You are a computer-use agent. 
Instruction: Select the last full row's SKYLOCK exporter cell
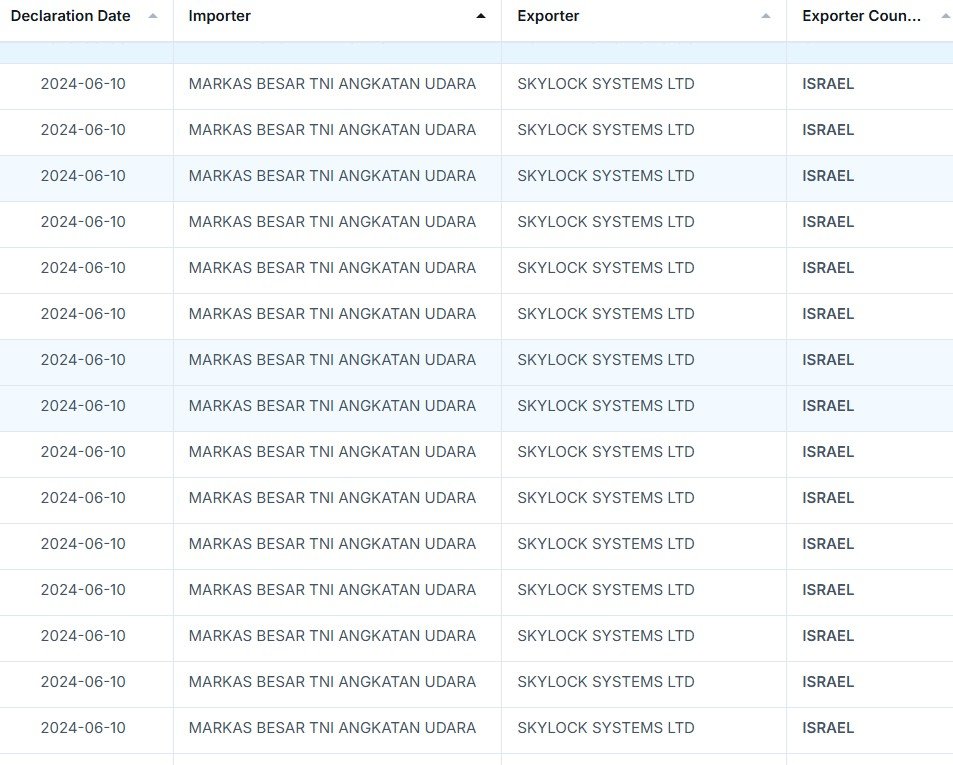tap(605, 728)
